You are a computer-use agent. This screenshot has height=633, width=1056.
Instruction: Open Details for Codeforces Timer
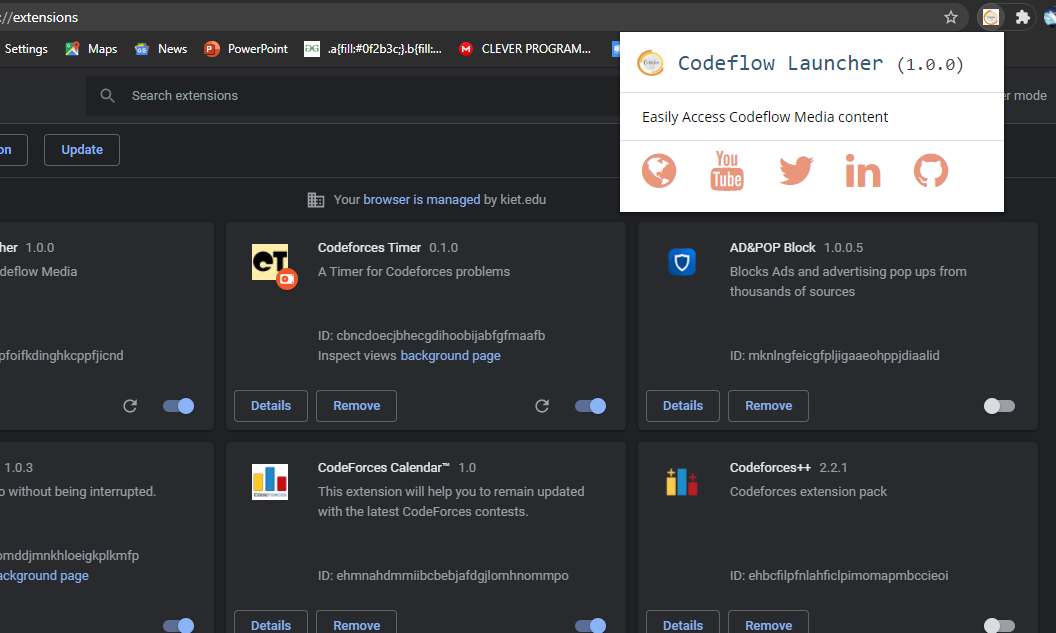pyautogui.click(x=271, y=406)
